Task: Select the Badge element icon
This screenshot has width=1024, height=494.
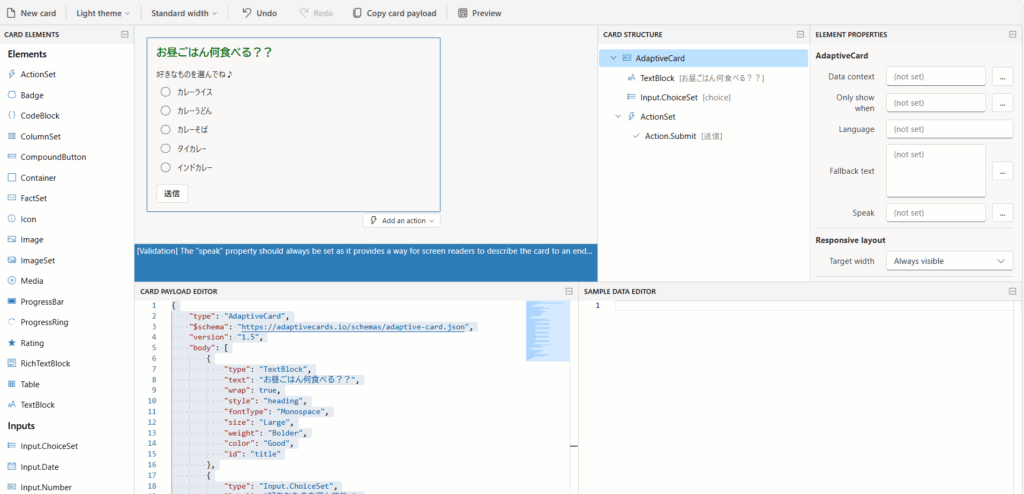Action: (12, 95)
